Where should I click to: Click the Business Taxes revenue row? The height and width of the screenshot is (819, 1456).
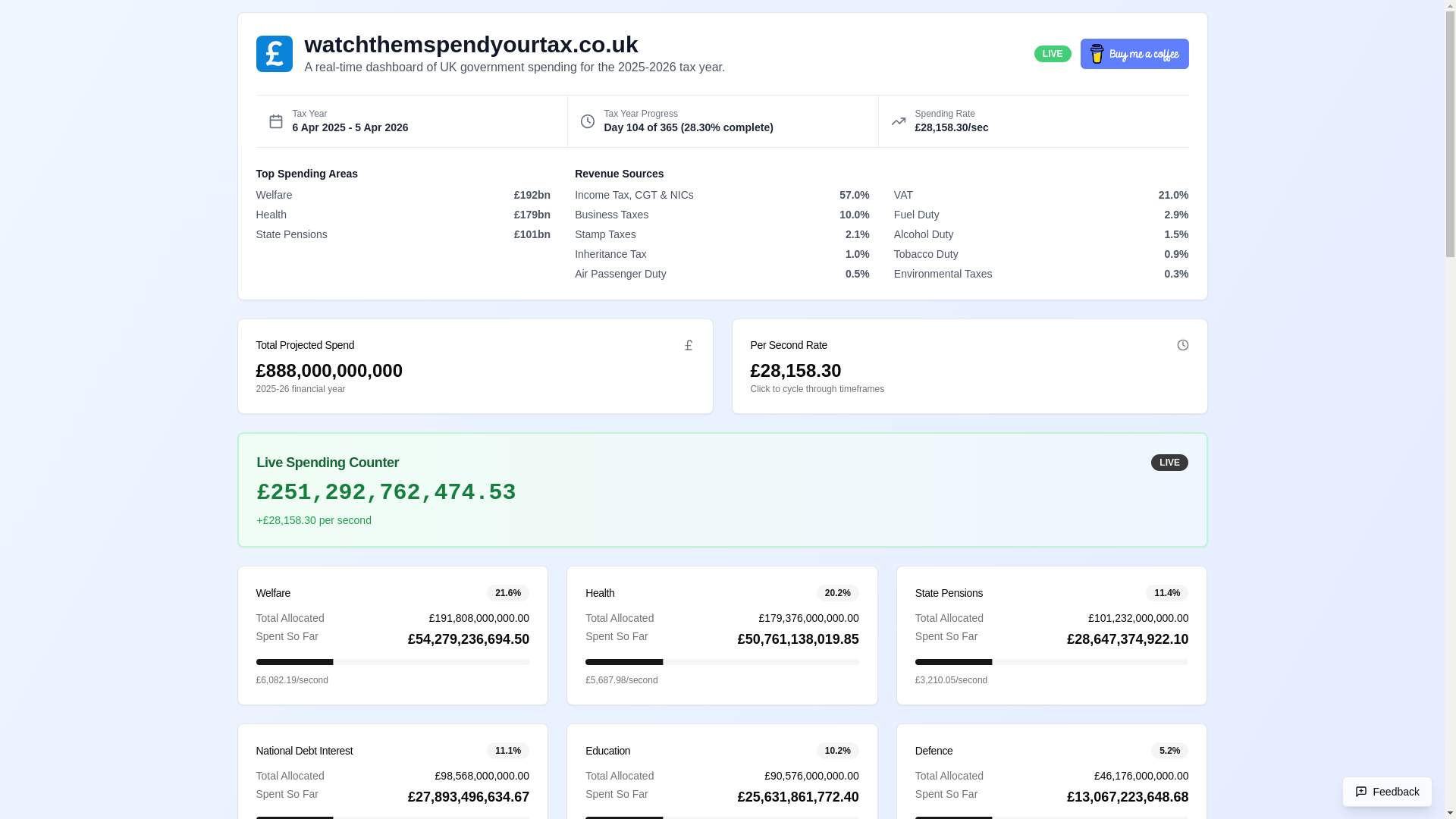pos(721,215)
